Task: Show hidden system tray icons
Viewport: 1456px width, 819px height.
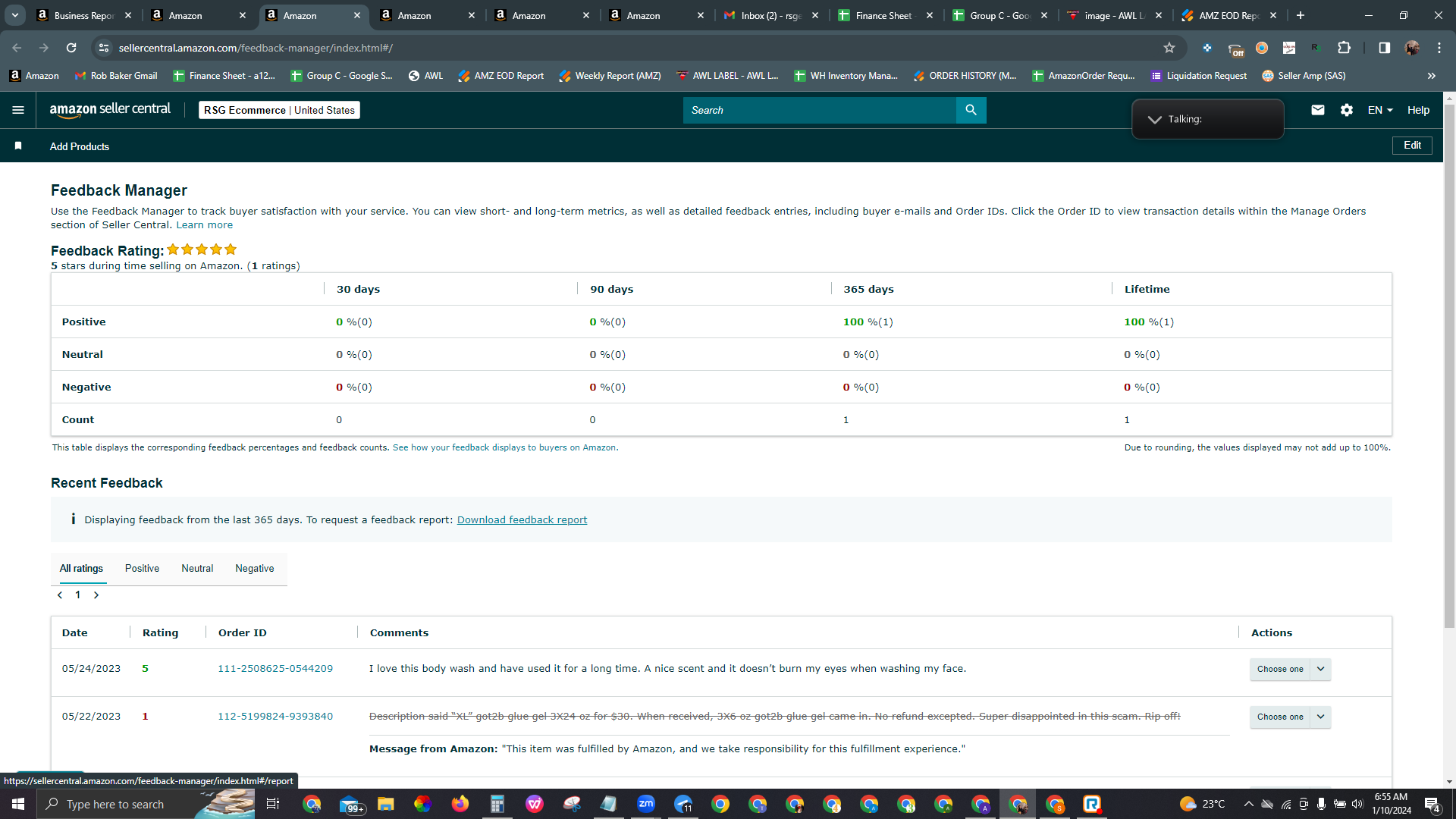Action: click(x=1249, y=804)
